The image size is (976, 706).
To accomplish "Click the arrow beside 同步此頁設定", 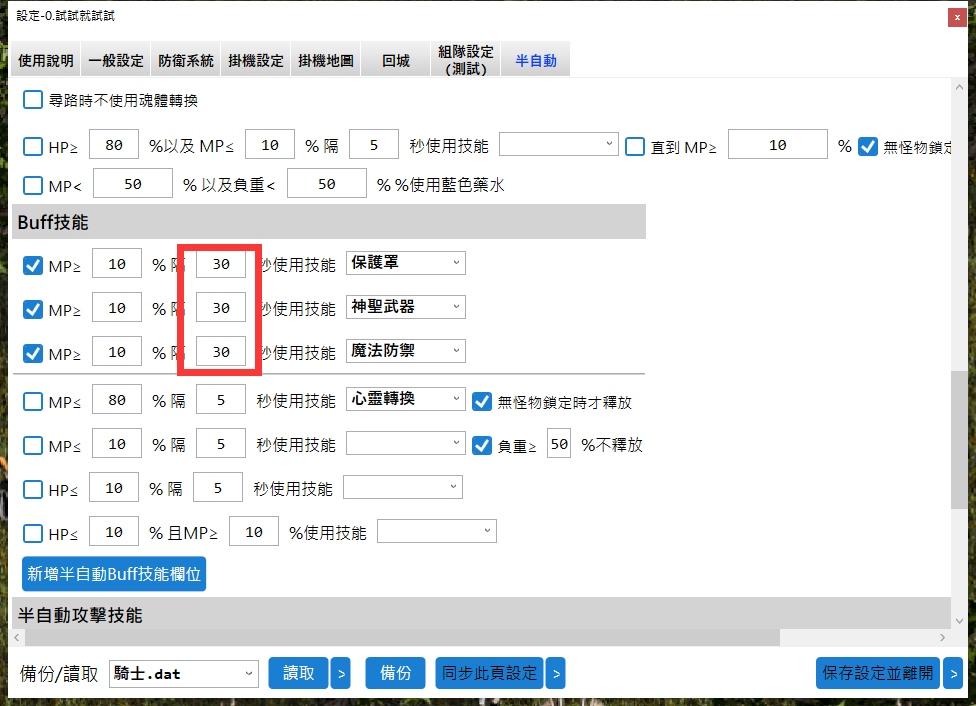I will coord(555,673).
